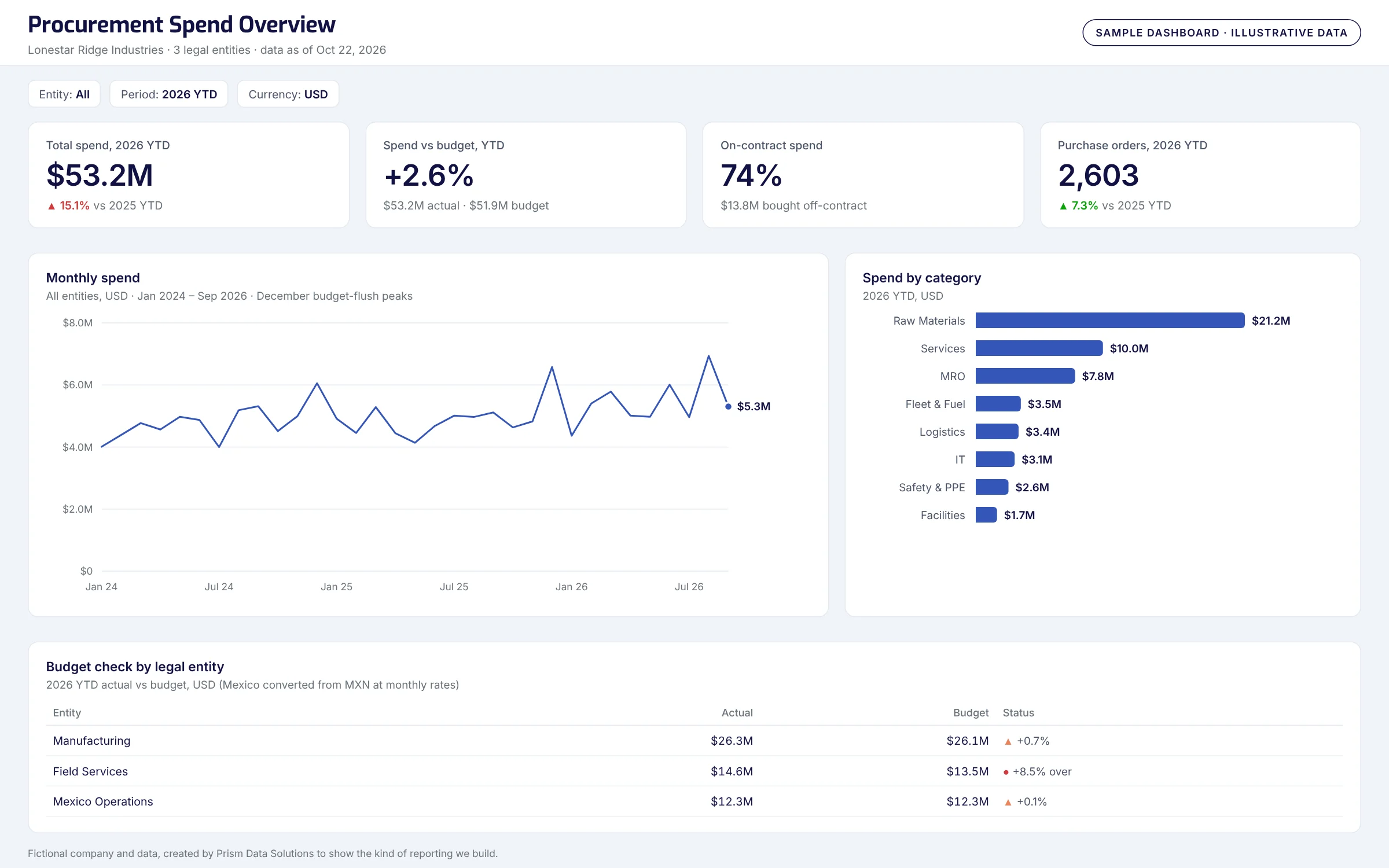
Task: Click the Safety & PPE bar
Action: pos(992,487)
